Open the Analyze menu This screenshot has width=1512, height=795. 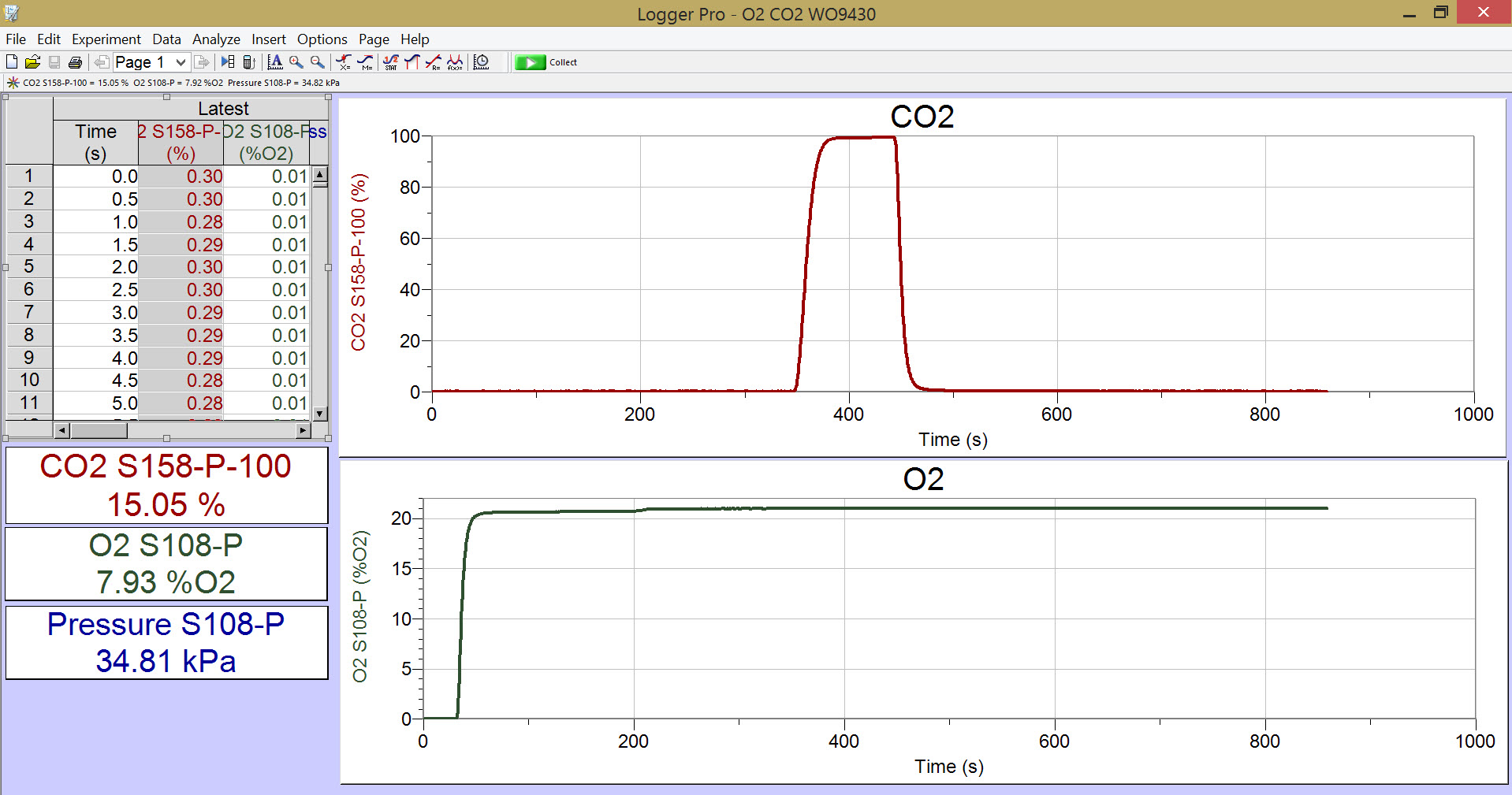click(216, 39)
